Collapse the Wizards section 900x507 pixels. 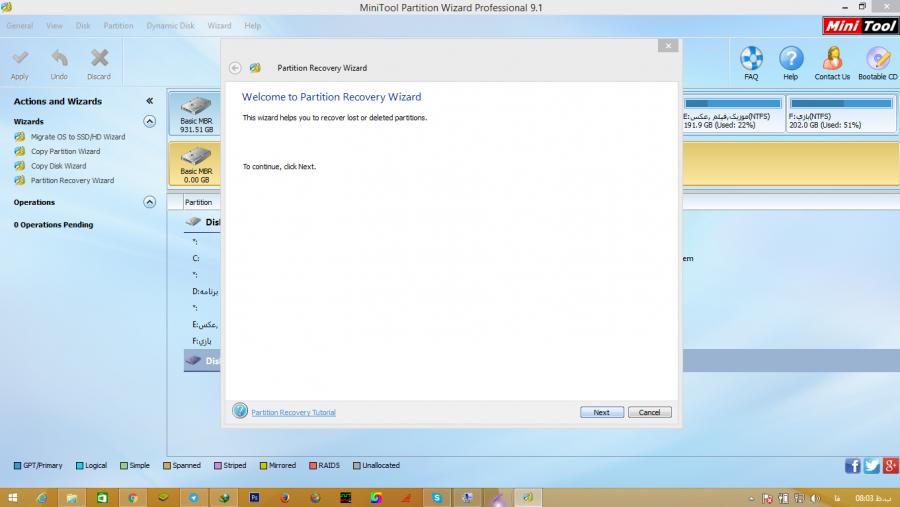150,121
